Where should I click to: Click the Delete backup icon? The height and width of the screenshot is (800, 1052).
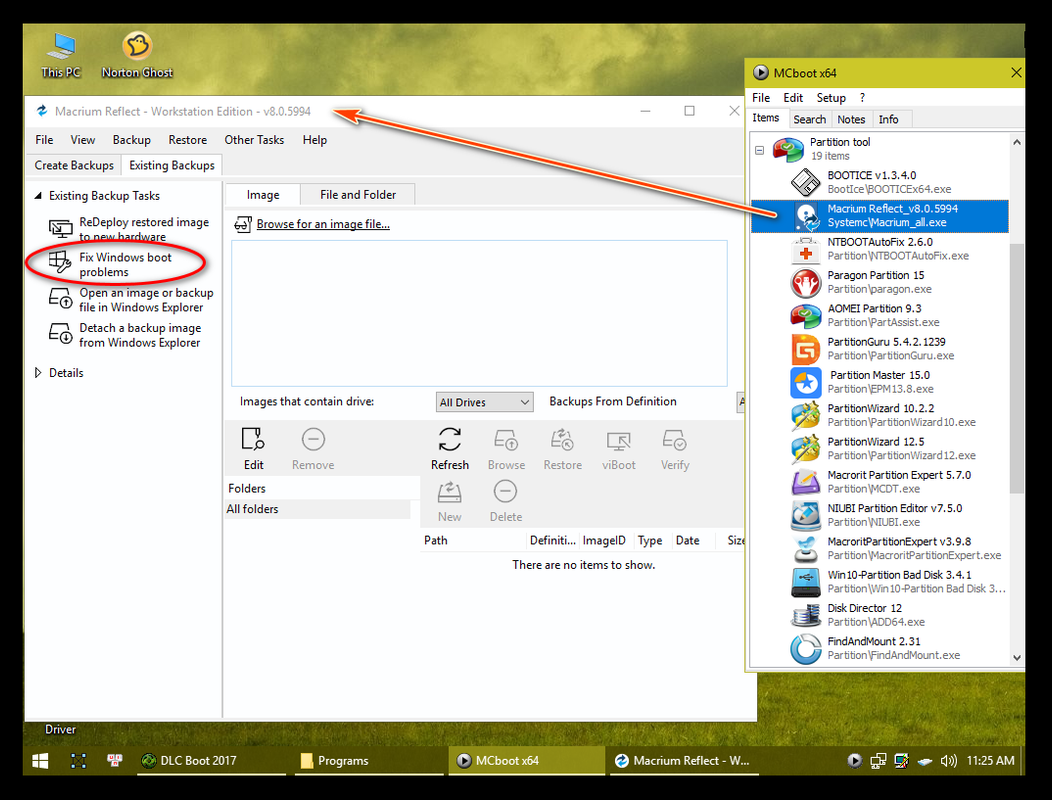tap(505, 501)
